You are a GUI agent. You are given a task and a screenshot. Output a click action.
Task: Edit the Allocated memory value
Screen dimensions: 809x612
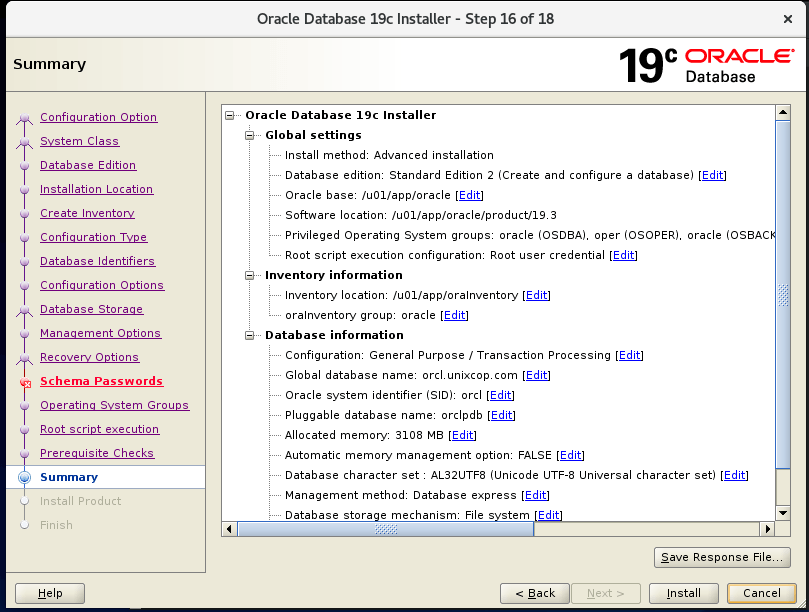coord(462,436)
